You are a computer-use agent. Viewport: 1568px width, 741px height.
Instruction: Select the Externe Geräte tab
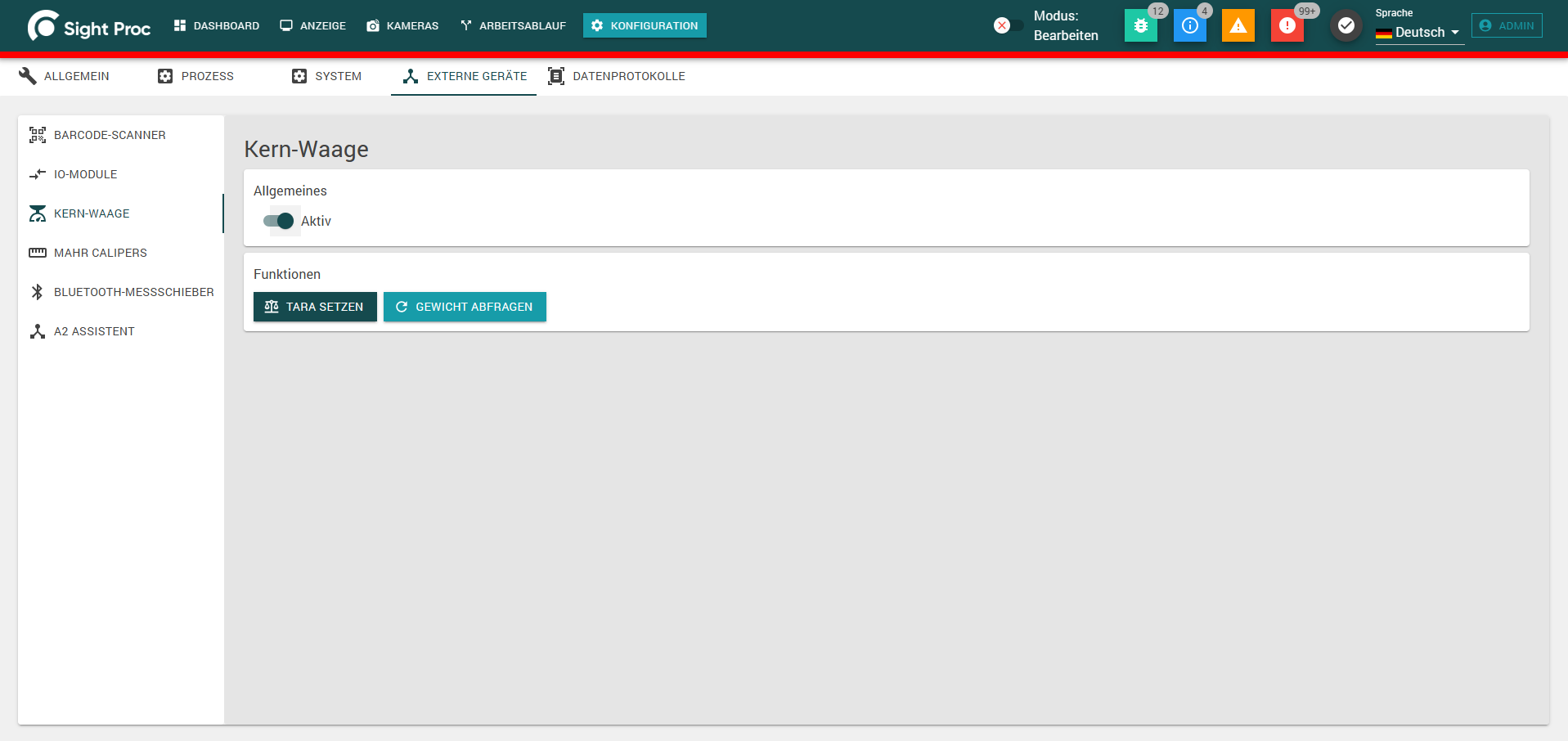point(464,76)
